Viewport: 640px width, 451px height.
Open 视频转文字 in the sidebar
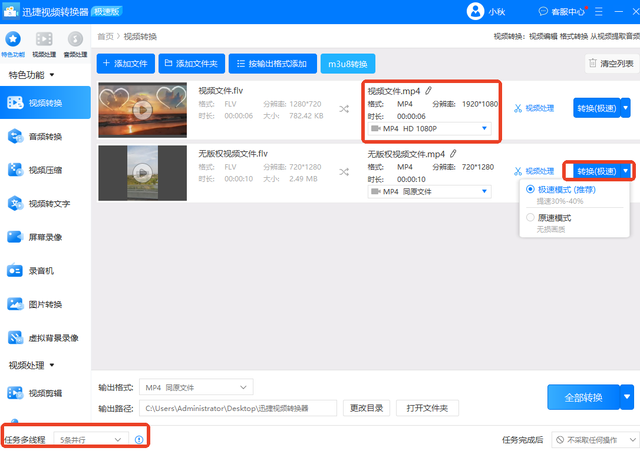pos(45,203)
